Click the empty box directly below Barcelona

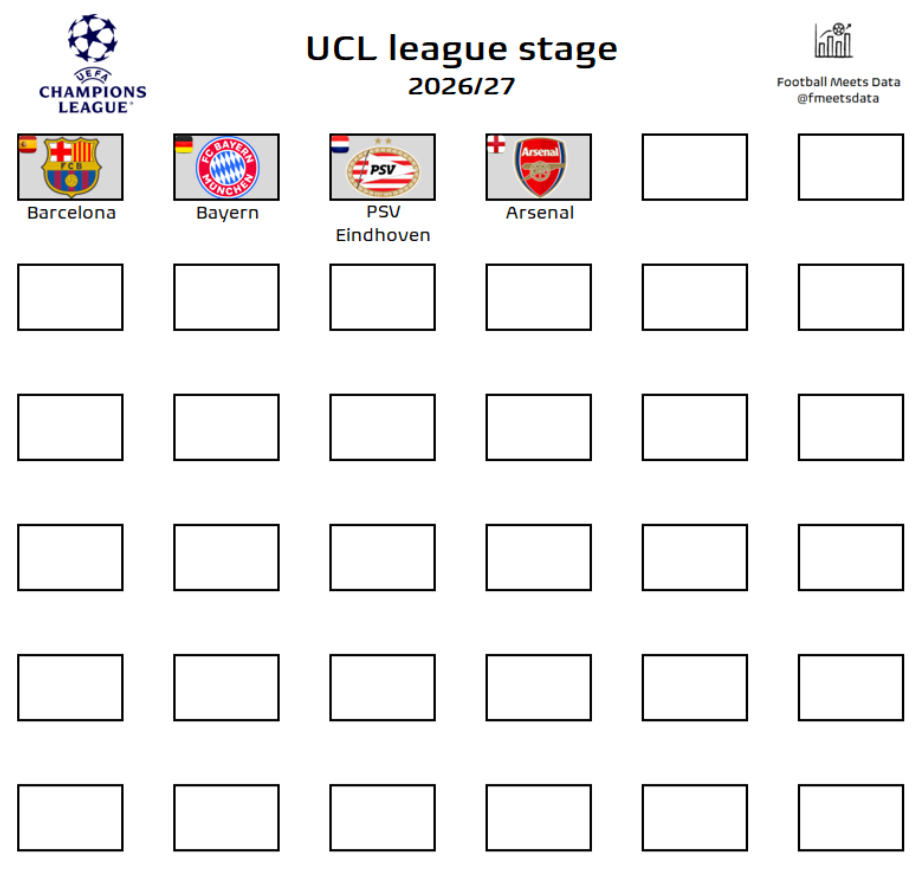(x=70, y=297)
